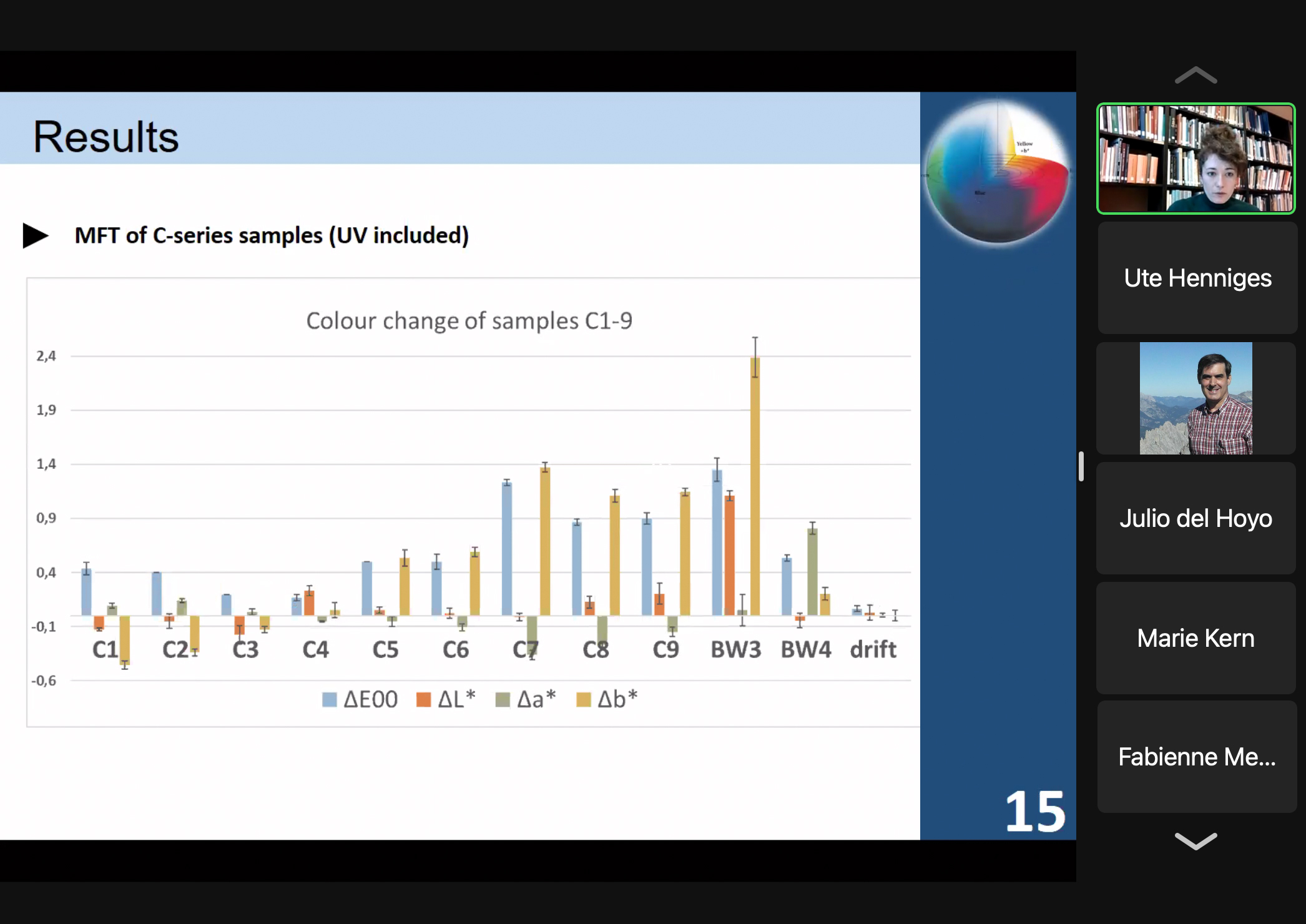
Task: Click the colour sphere logo image
Action: 997,172
